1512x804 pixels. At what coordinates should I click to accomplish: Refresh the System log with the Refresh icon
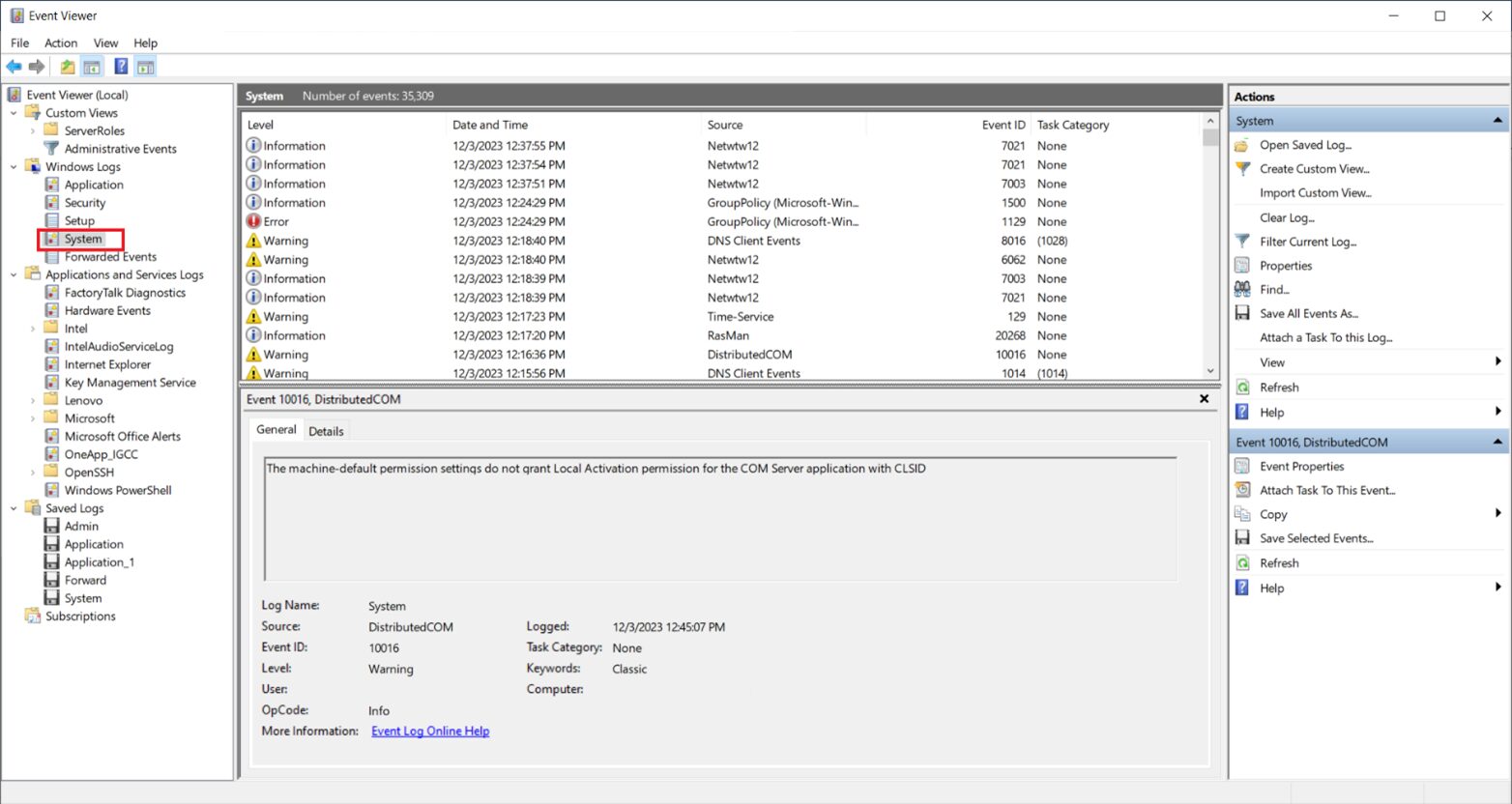pyautogui.click(x=1241, y=387)
